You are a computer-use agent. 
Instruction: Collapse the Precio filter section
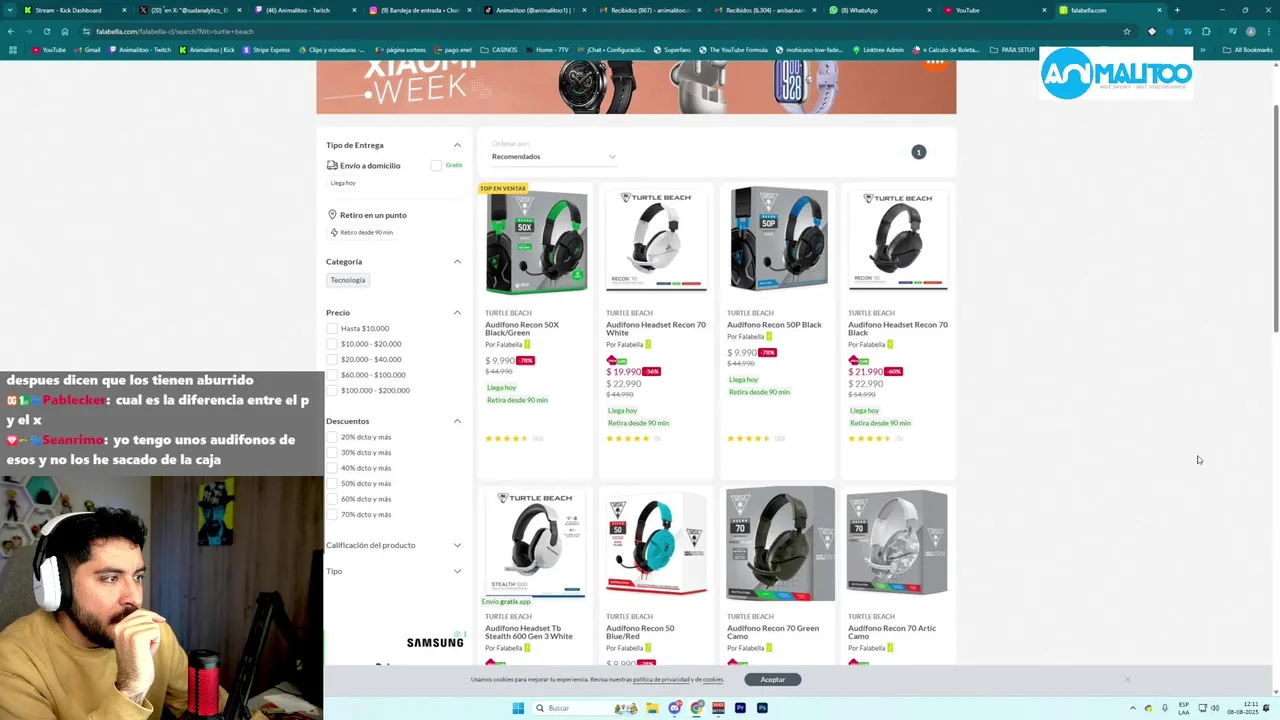[457, 313]
